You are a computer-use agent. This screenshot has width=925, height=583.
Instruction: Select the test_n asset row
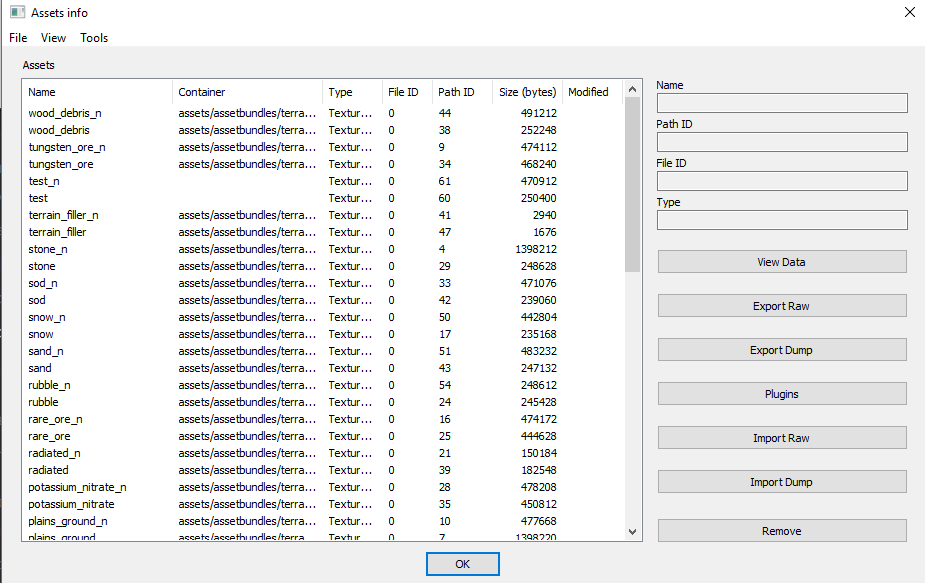point(323,181)
